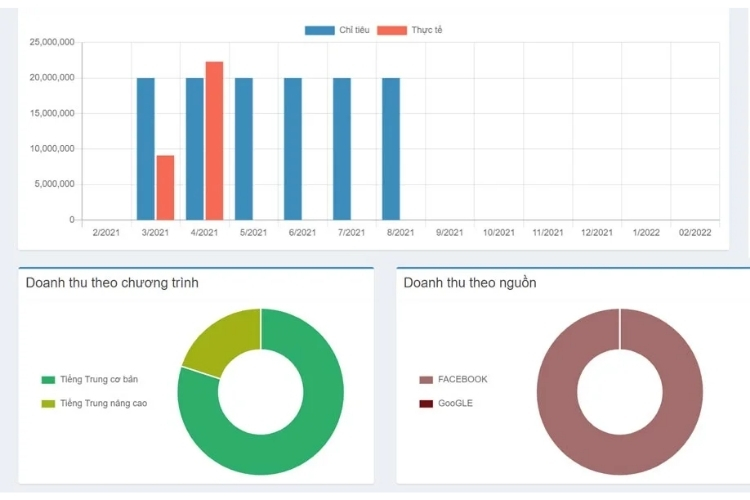Viewport: 750px width, 500px height.
Task: Click the blue Chỉ tiêu bar for 3/2021
Action: point(146,148)
